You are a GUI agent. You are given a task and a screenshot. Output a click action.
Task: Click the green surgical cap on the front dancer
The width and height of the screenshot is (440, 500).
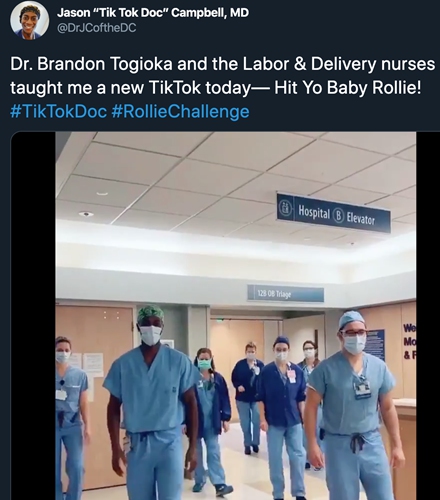151,314
